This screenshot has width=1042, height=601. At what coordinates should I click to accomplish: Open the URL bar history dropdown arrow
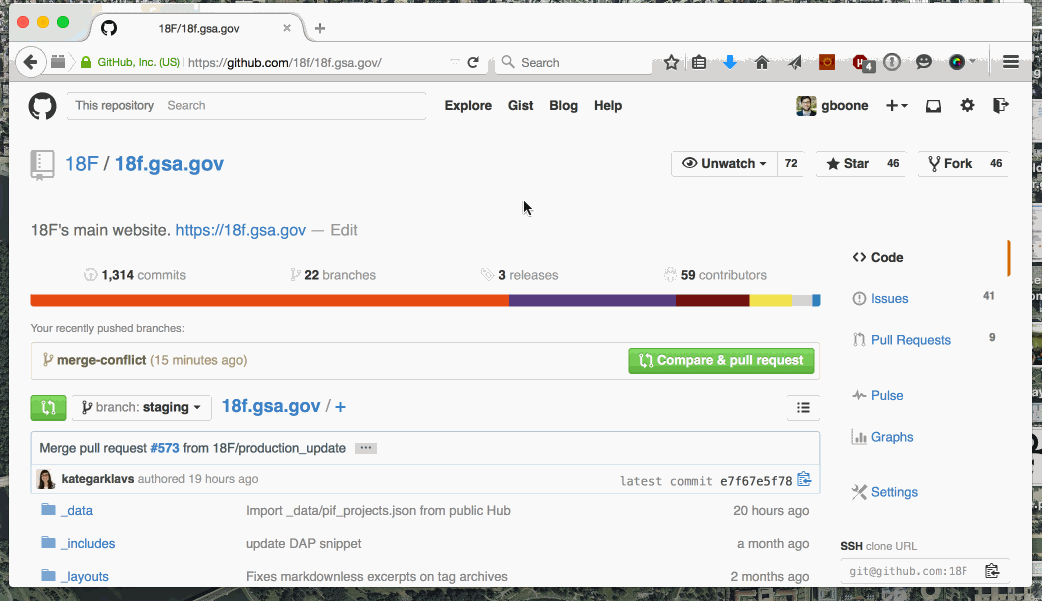click(x=455, y=62)
